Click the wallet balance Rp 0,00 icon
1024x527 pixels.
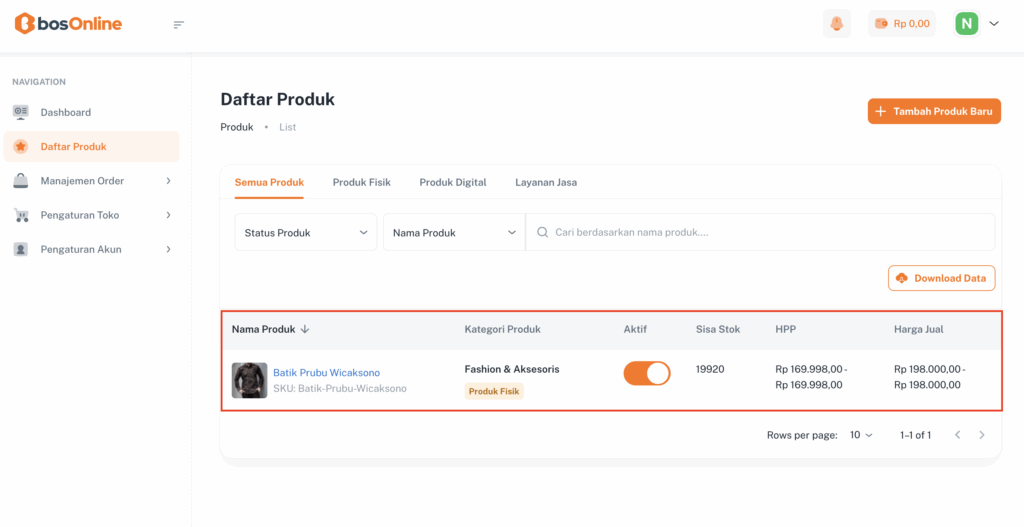(881, 23)
